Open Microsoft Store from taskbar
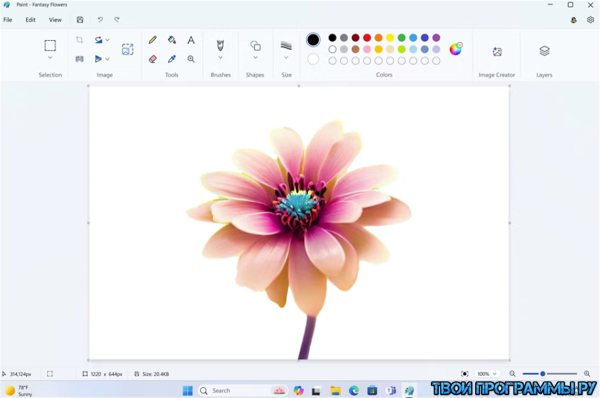600x398 pixels. 372,391
